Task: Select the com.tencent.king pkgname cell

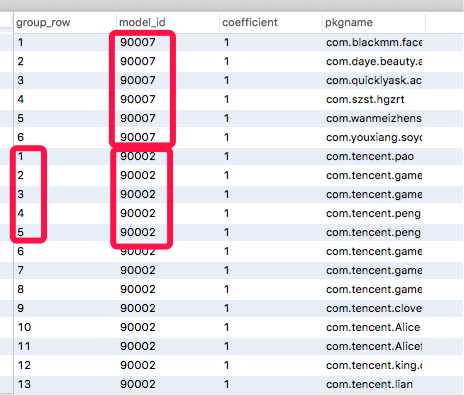Action: point(374,365)
